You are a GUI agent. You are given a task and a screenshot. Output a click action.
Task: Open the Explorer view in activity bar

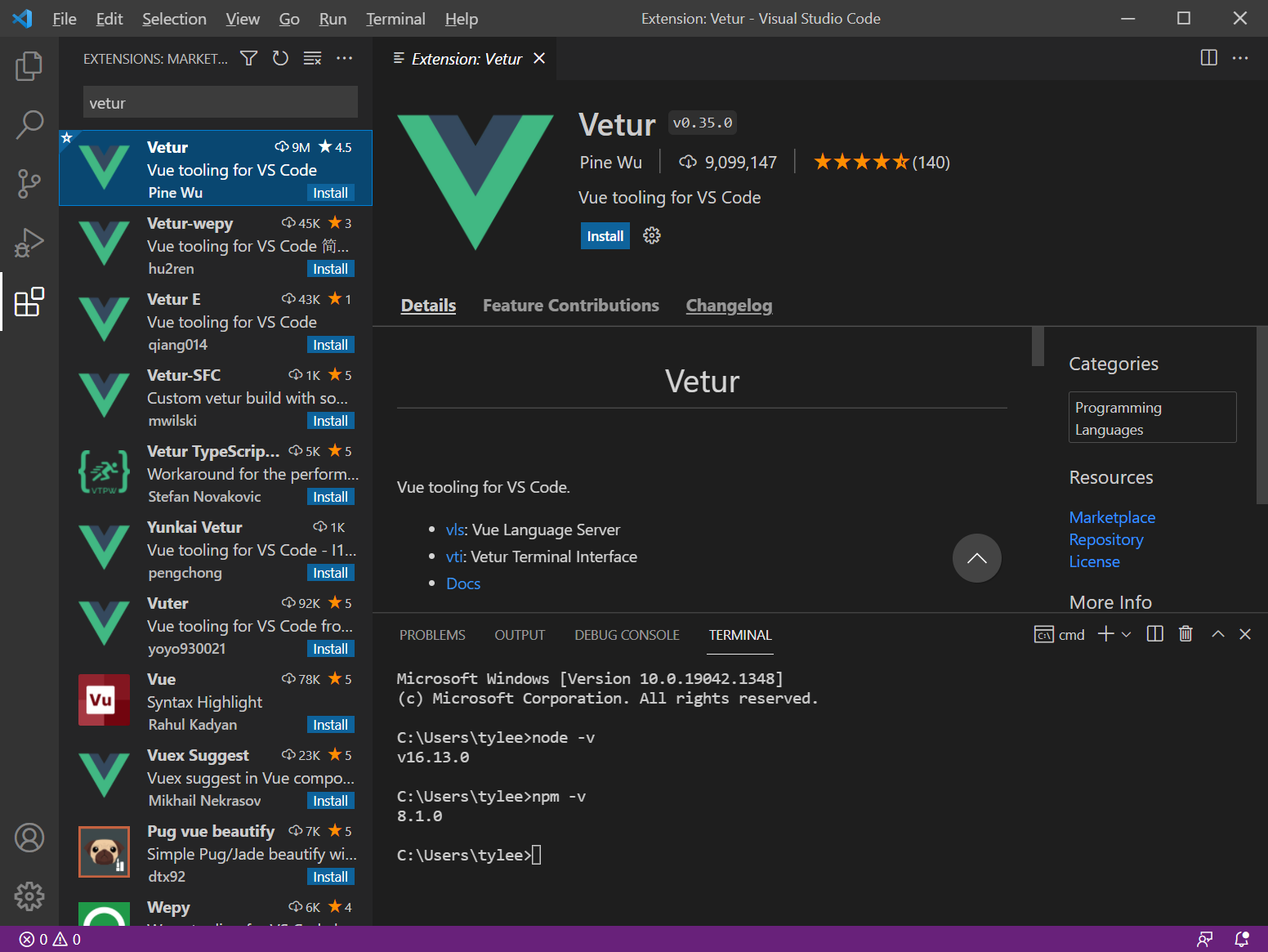(x=29, y=66)
